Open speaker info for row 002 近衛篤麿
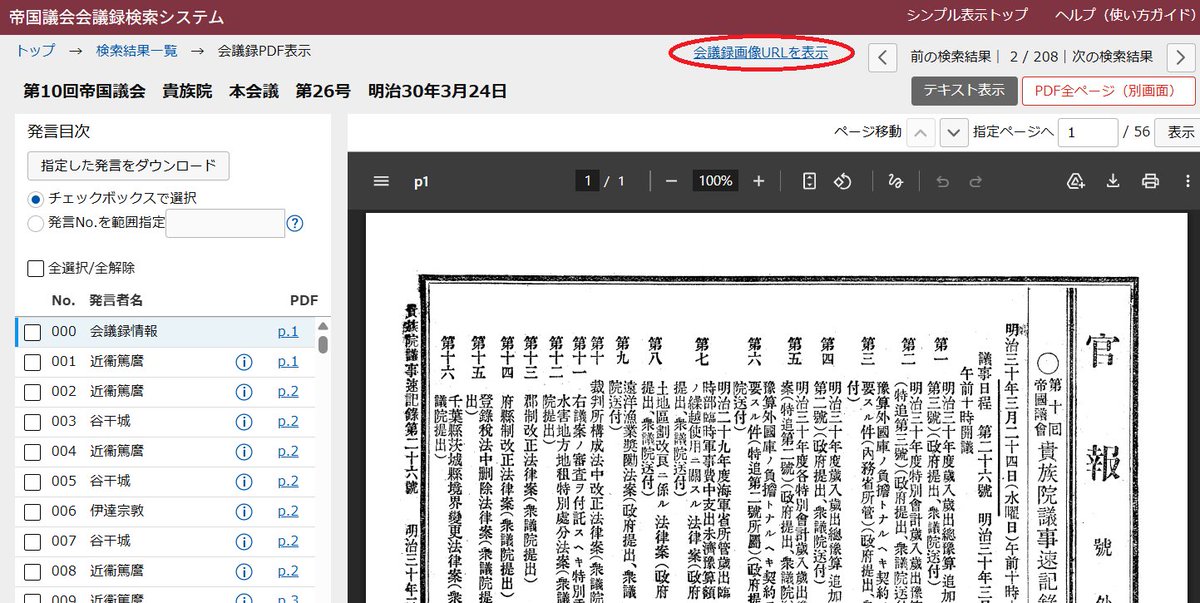The width and height of the screenshot is (1200, 603). click(x=243, y=391)
